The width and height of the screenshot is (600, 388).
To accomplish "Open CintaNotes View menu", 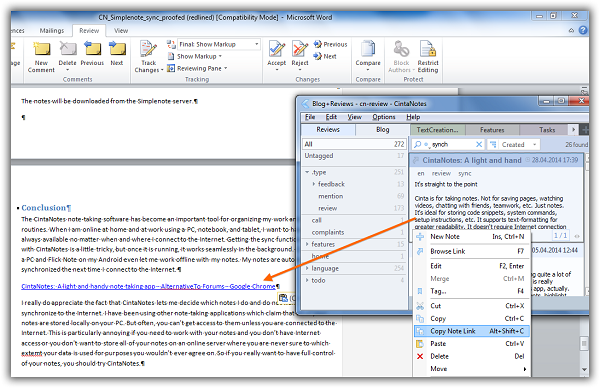I will tap(354, 117).
